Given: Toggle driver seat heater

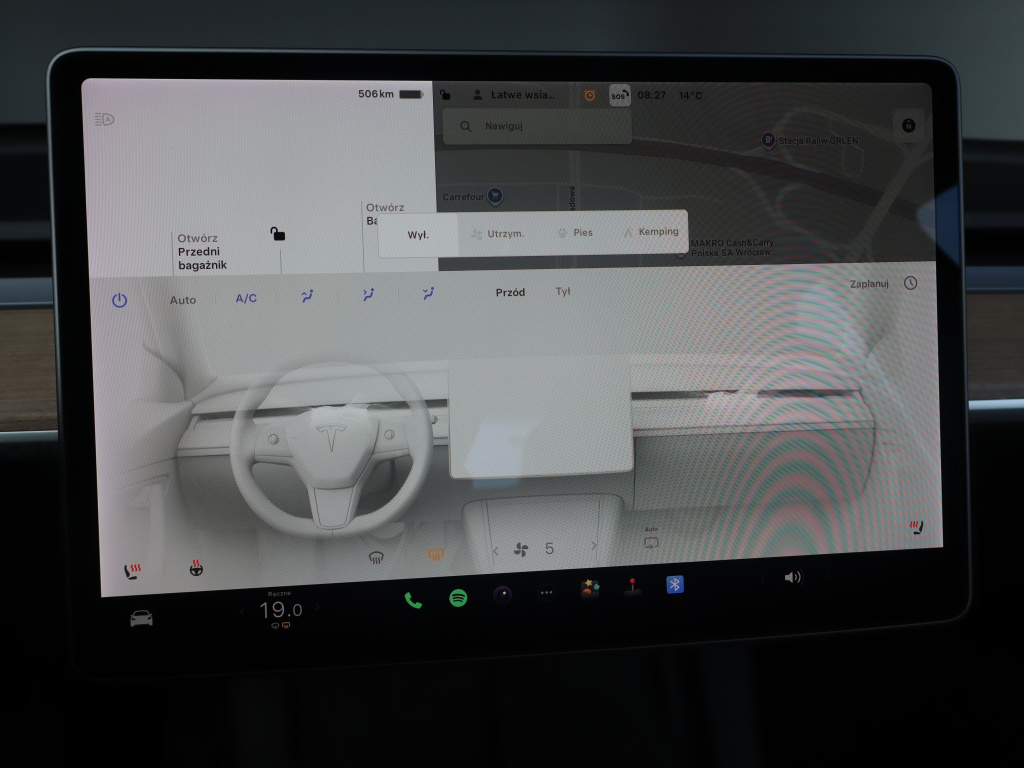Looking at the screenshot, I should [x=132, y=572].
